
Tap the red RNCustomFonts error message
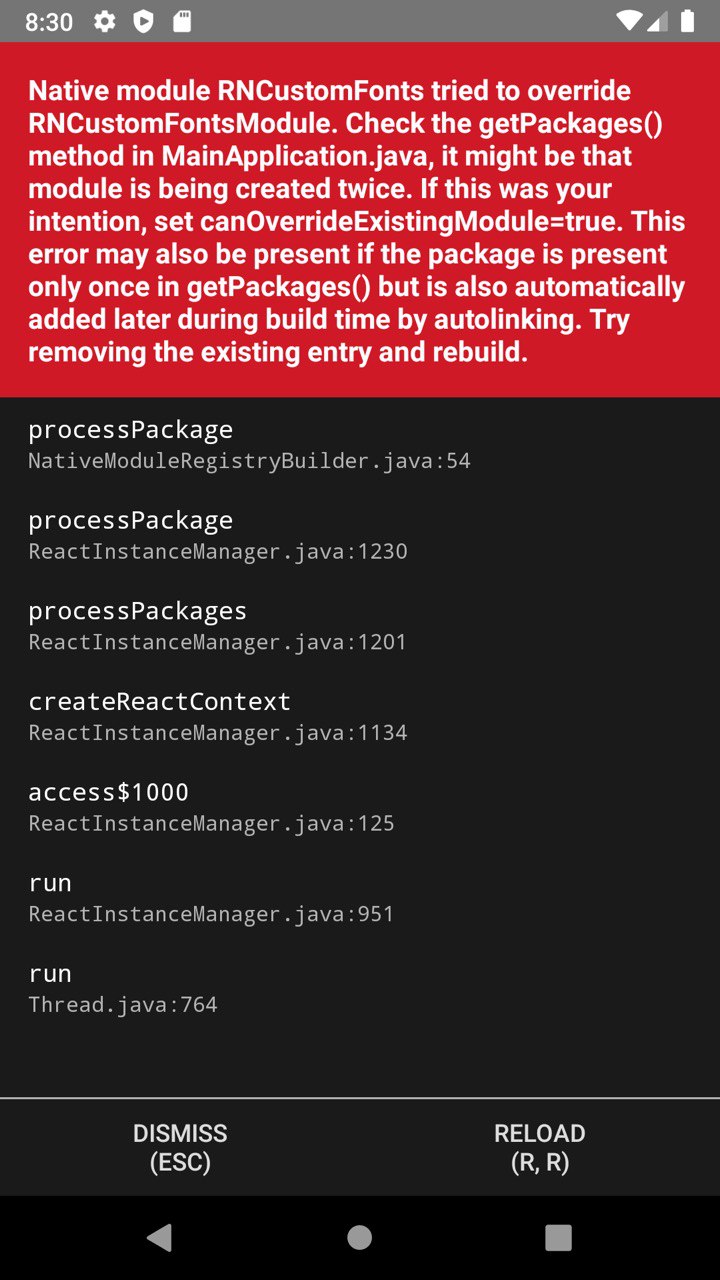coord(360,220)
